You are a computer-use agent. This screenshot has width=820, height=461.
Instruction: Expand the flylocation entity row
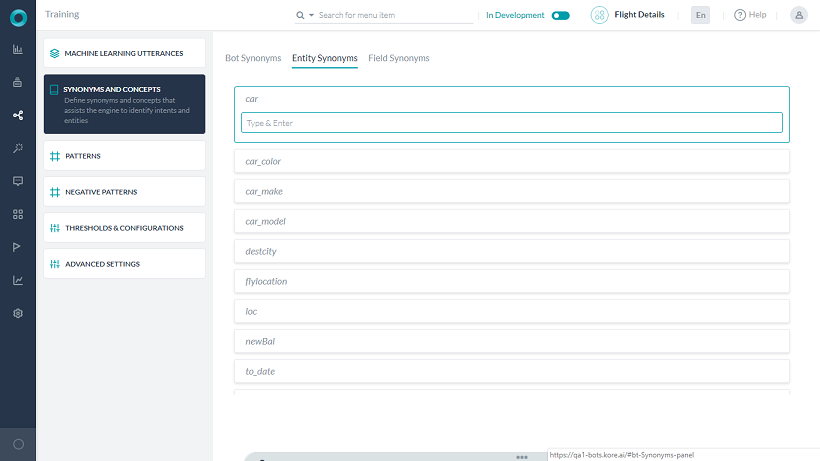511,281
